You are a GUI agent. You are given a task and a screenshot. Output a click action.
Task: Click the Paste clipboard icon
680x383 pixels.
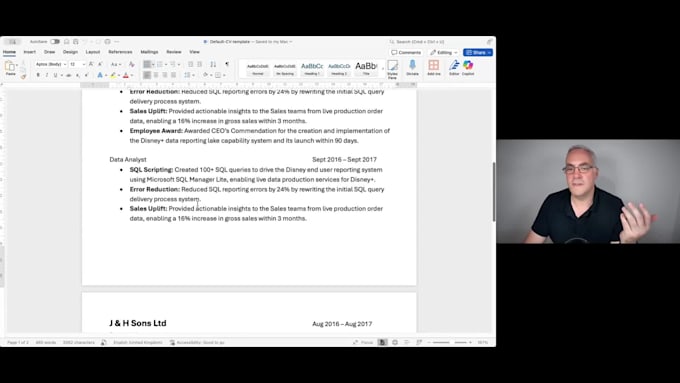(x=10, y=66)
